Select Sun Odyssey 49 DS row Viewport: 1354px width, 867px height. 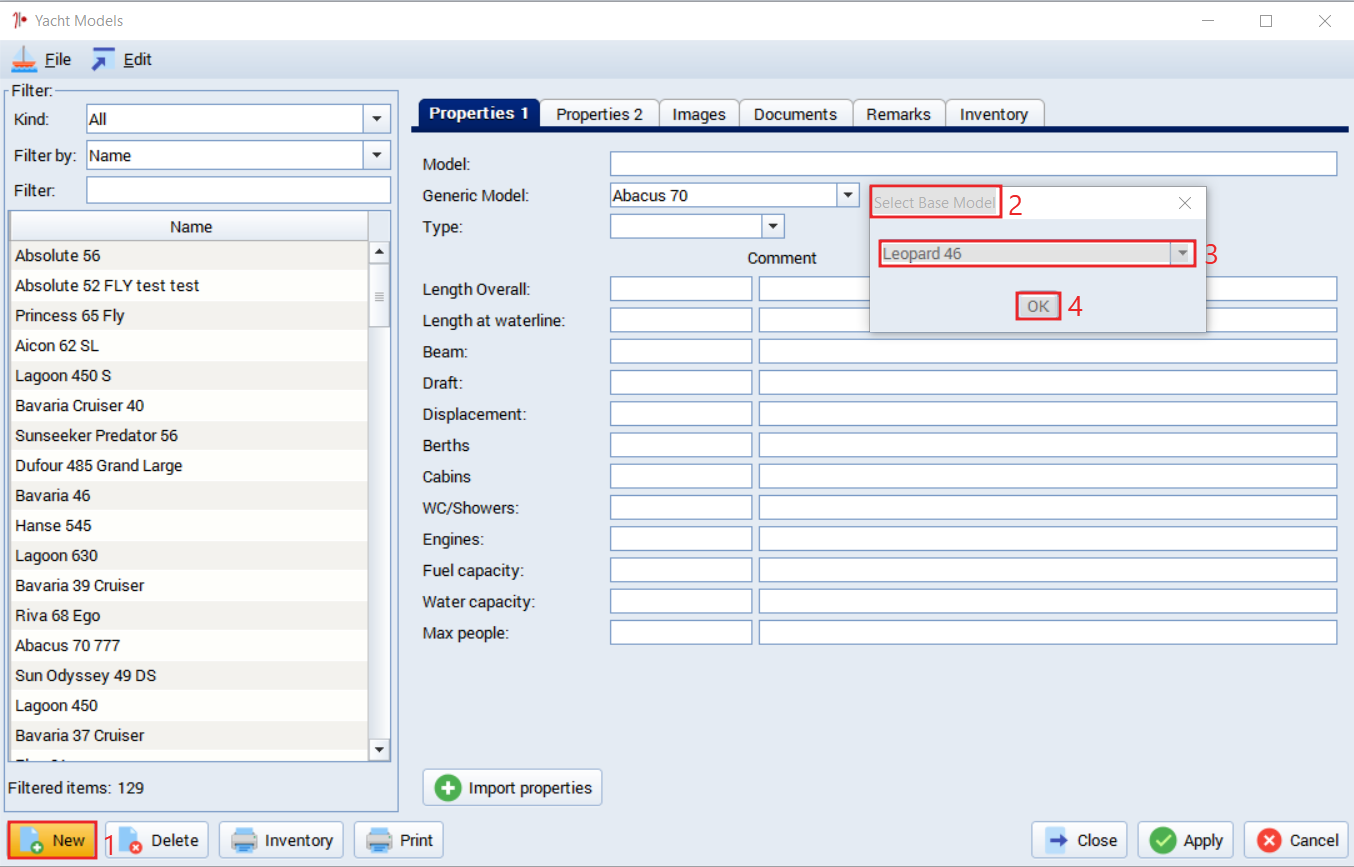[x=189, y=676]
